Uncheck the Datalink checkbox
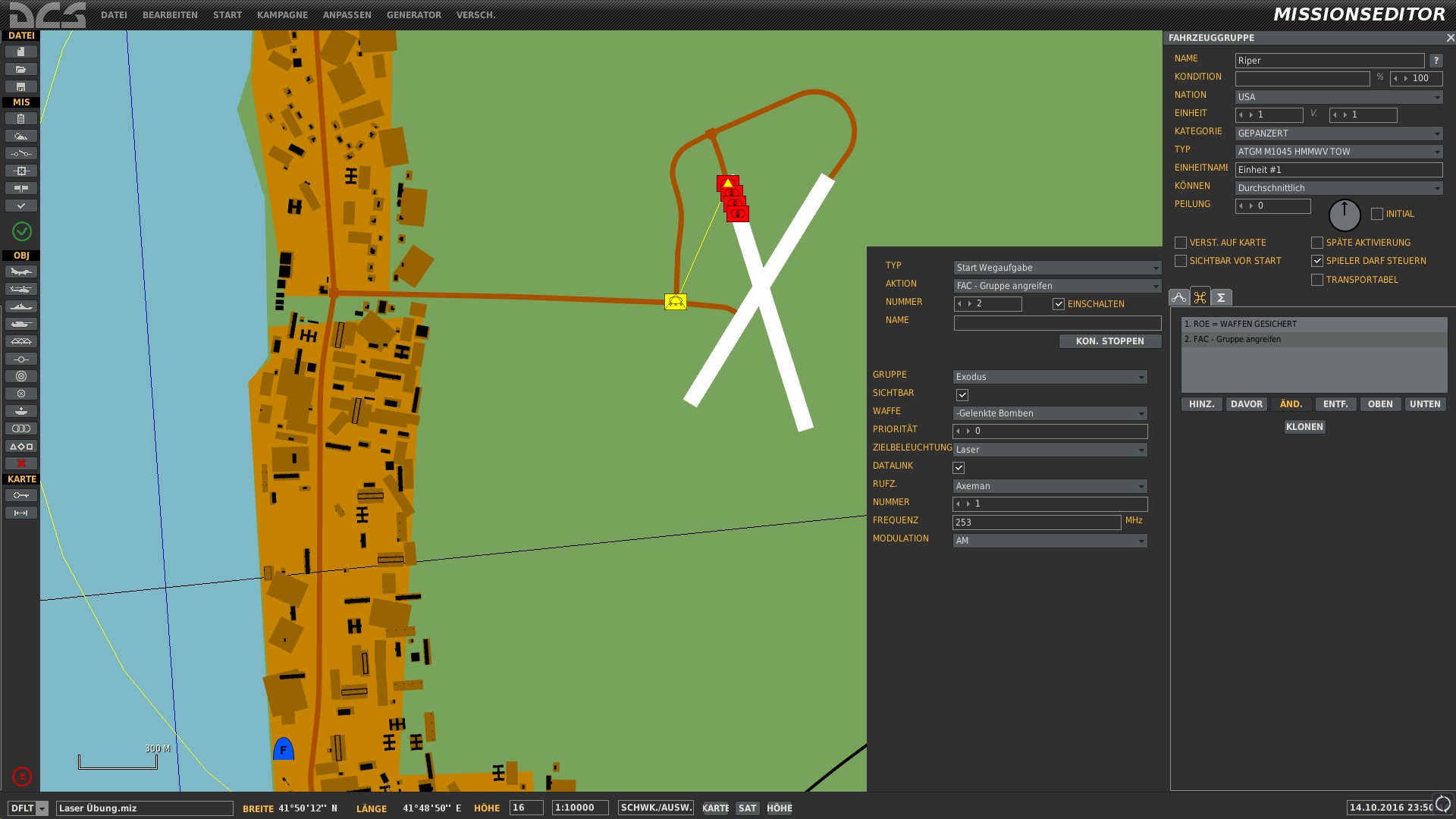 click(x=959, y=468)
